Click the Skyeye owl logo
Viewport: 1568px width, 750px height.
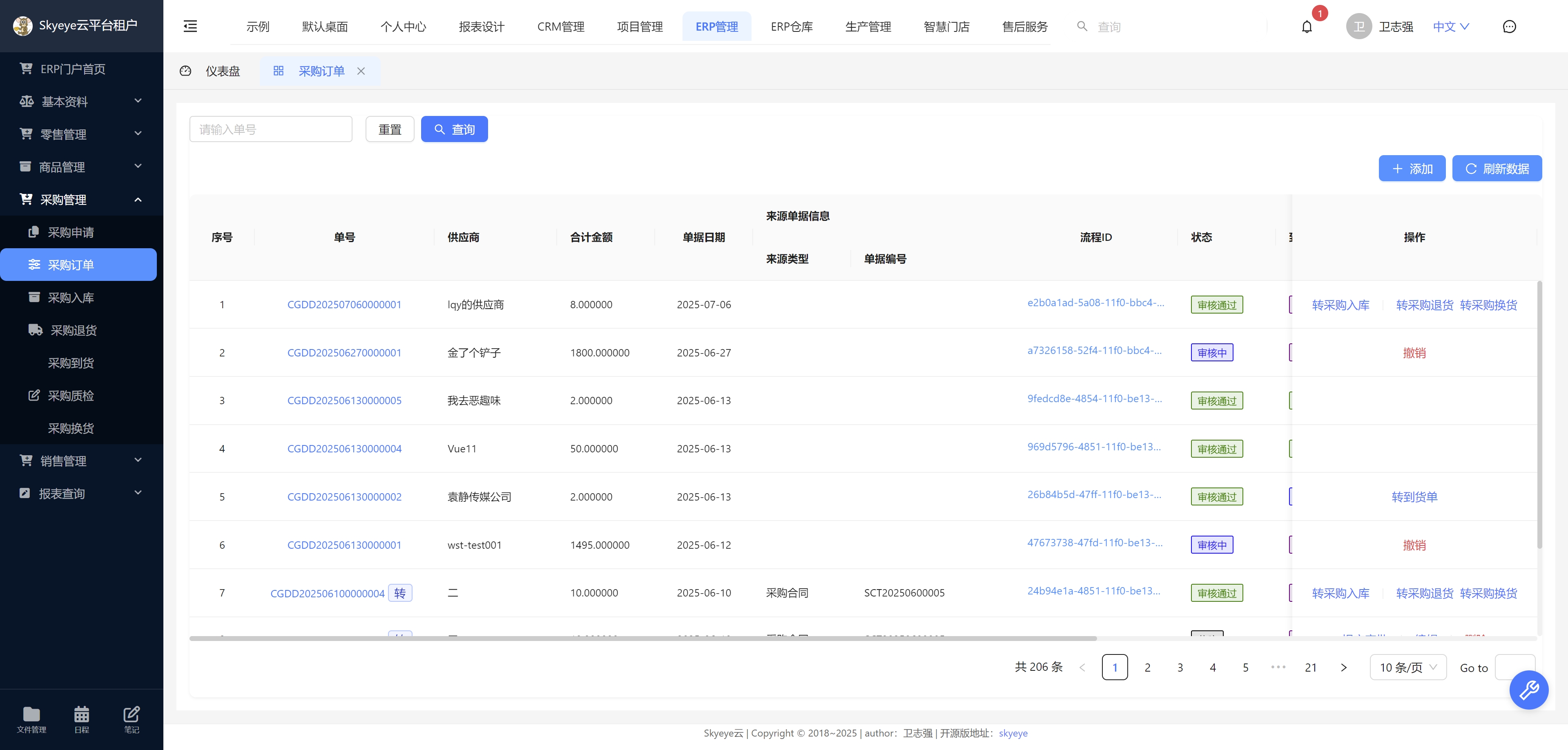click(23, 26)
